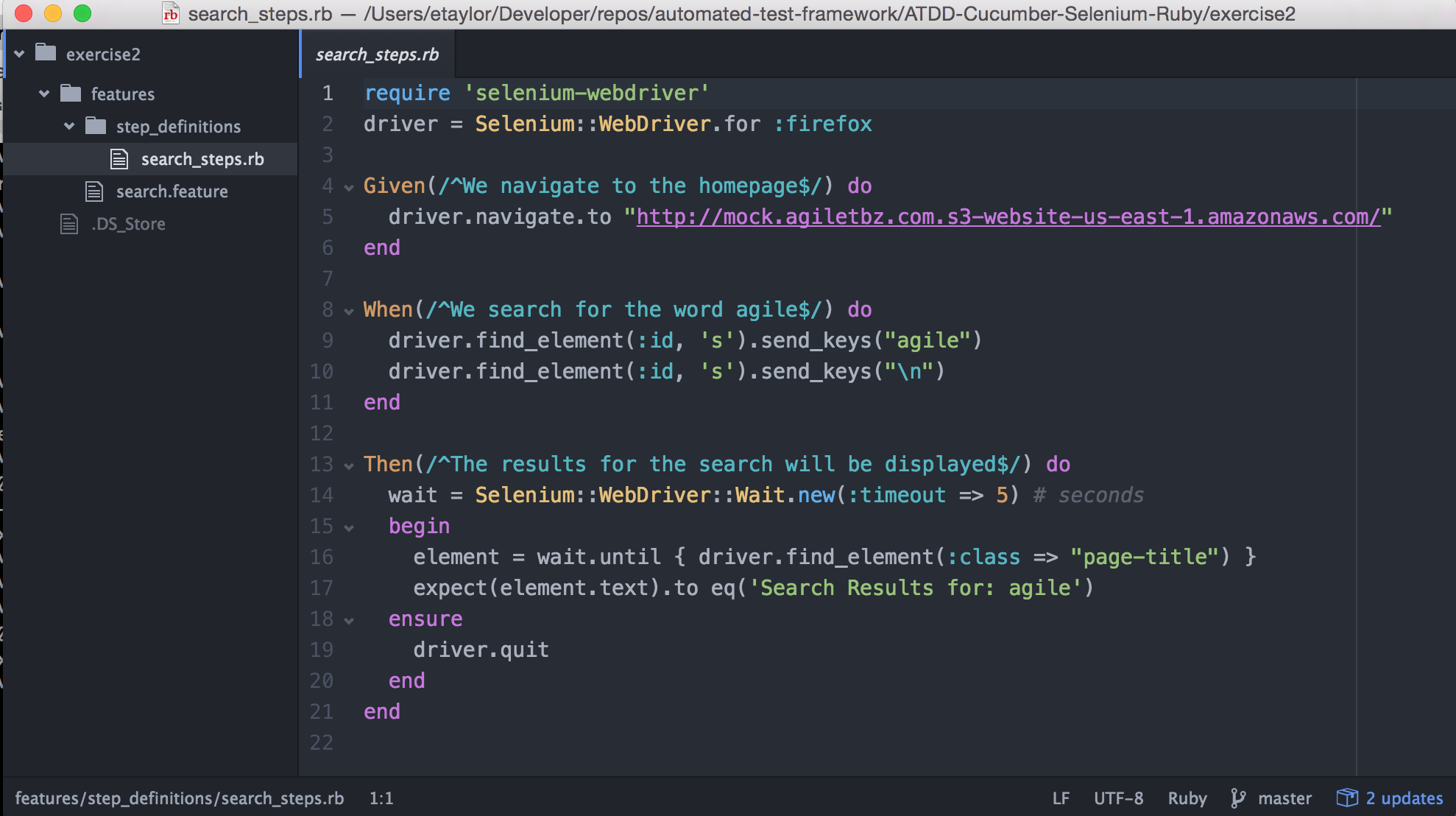
Task: Collapse the exercise2 root folder chevron
Action: pos(20,54)
